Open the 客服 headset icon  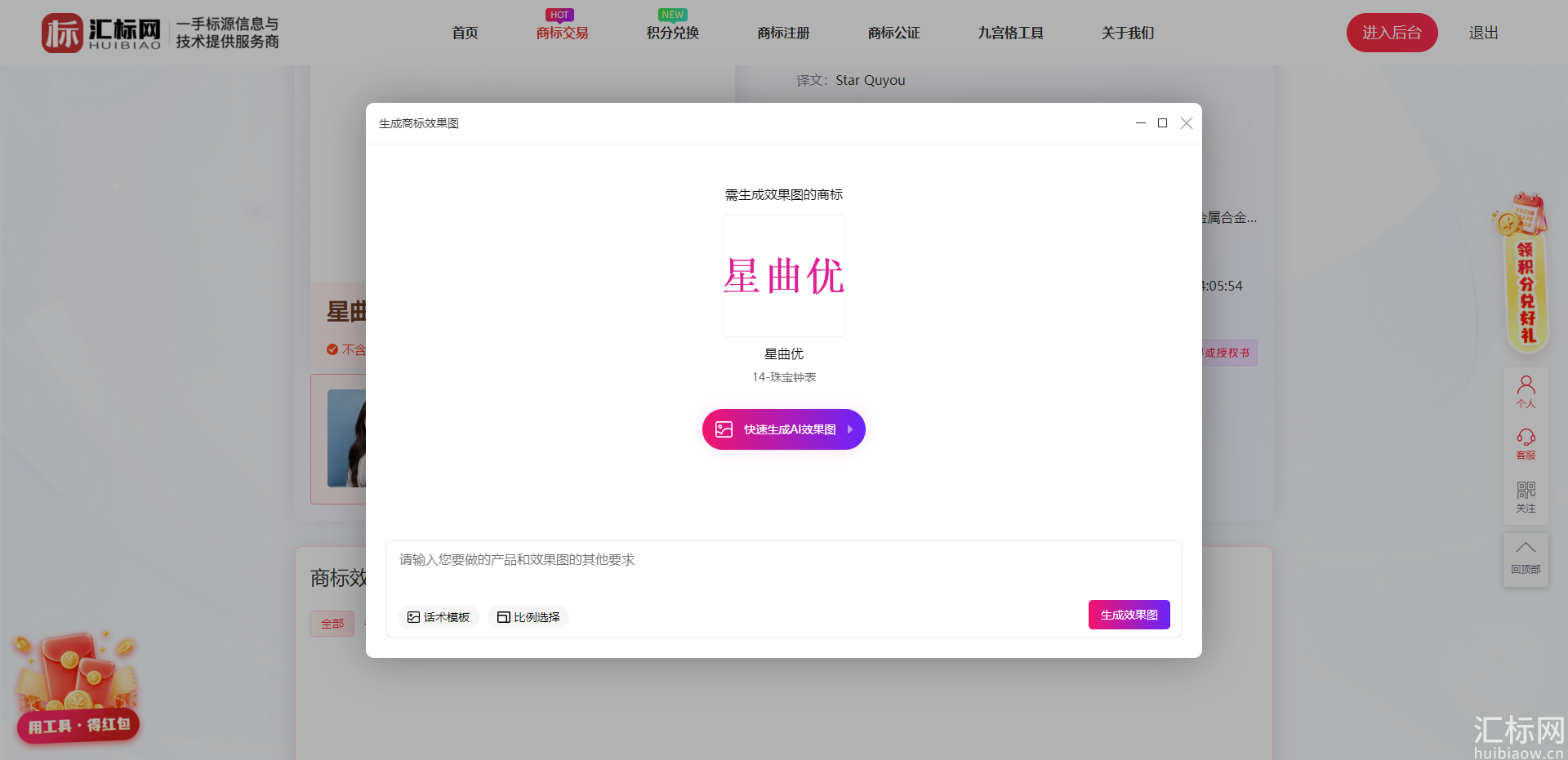[x=1526, y=445]
